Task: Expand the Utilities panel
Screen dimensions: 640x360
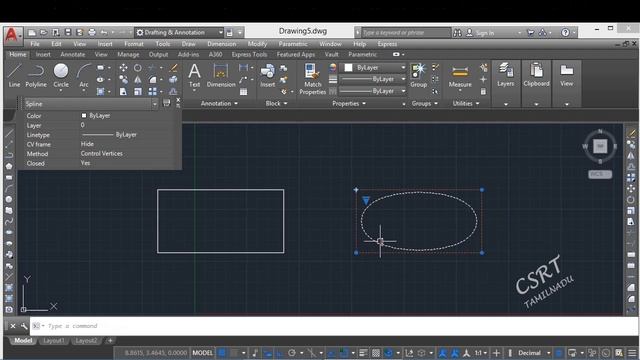Action: click(x=466, y=104)
